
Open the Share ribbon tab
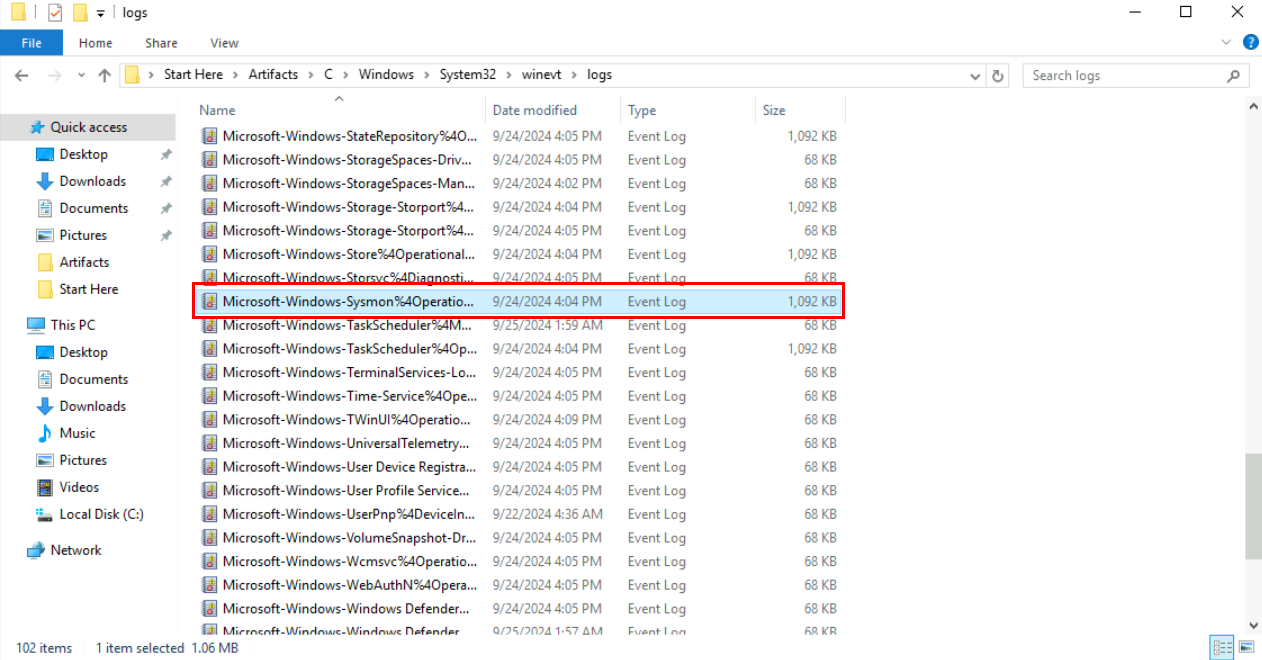coord(161,43)
